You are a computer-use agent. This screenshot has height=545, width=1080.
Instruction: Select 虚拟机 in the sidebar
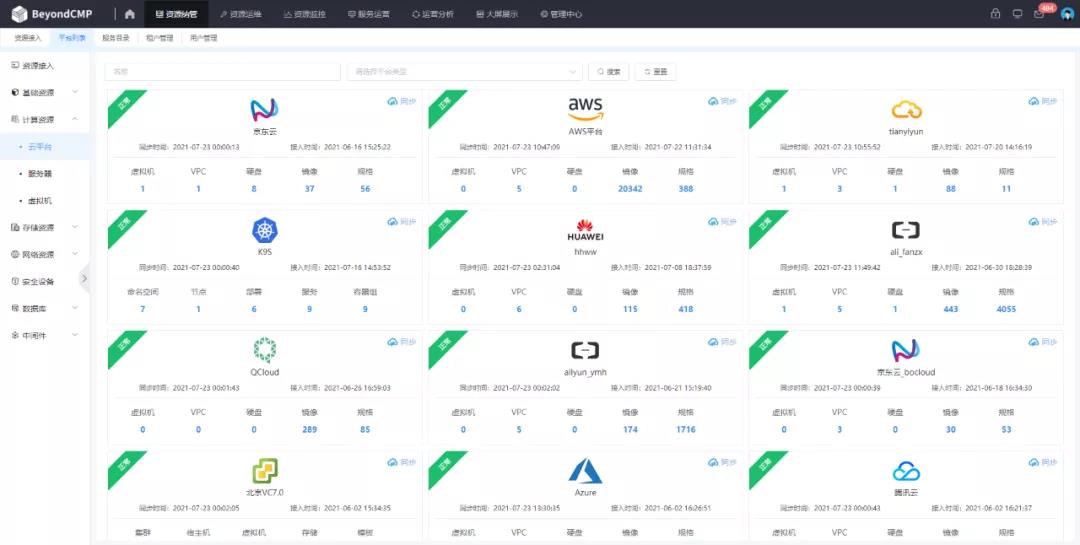pos(44,200)
